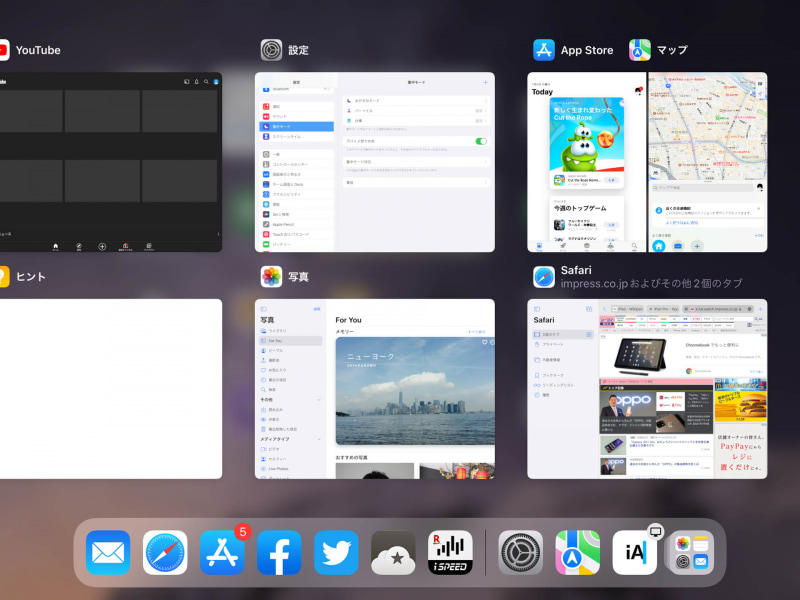The height and width of the screenshot is (600, 800).
Task: Tap YouTube home tab icon in the card
Action: tap(56, 247)
